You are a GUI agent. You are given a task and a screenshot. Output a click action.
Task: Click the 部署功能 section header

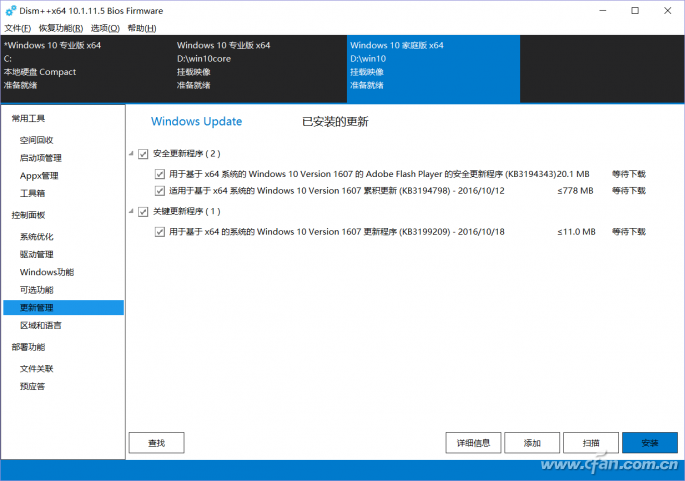click(x=28, y=347)
